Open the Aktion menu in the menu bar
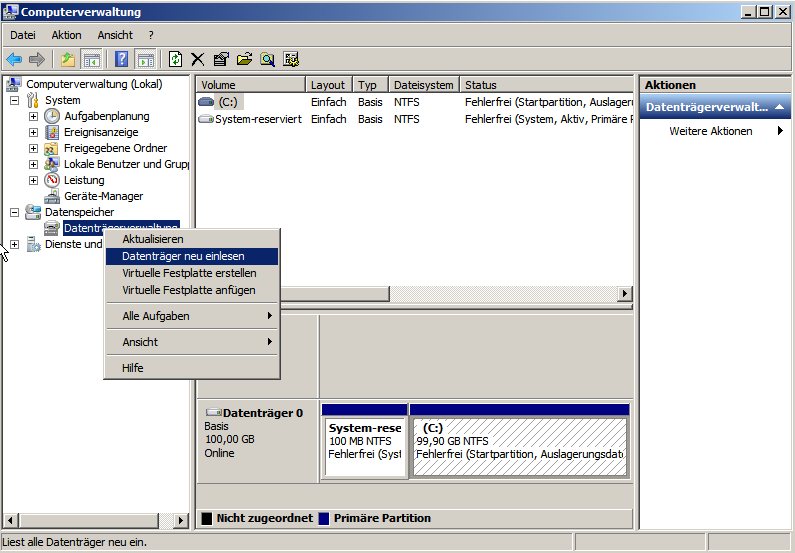Screen dimensions: 795x553 66,35
